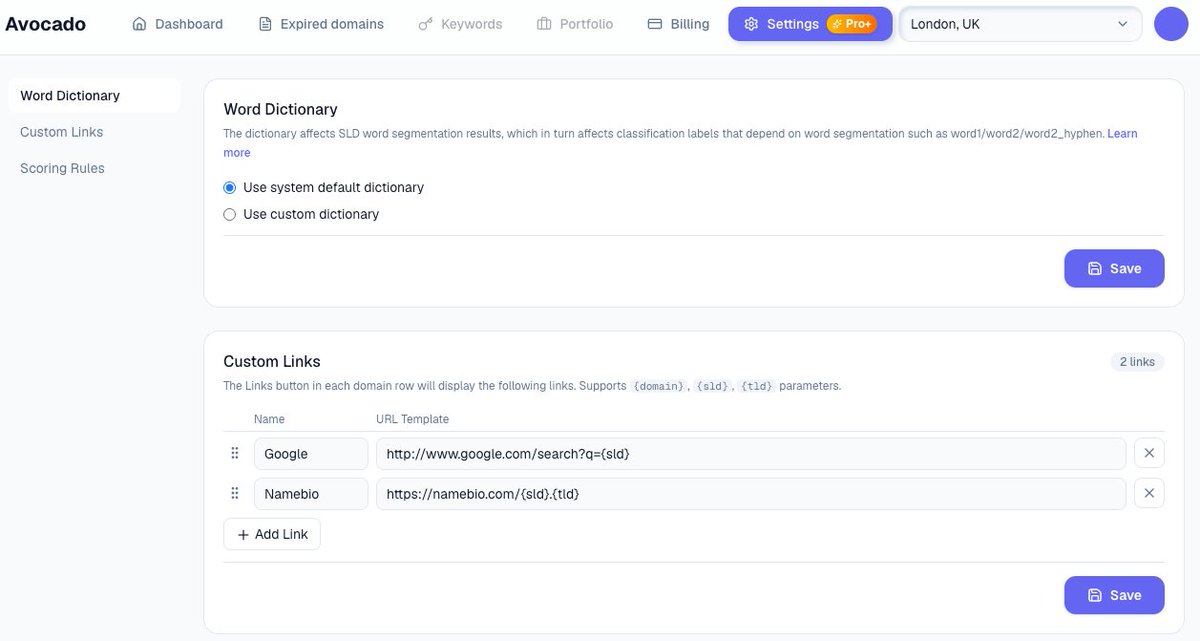
Task: Open the London, UK location dropdown
Action: point(1021,24)
